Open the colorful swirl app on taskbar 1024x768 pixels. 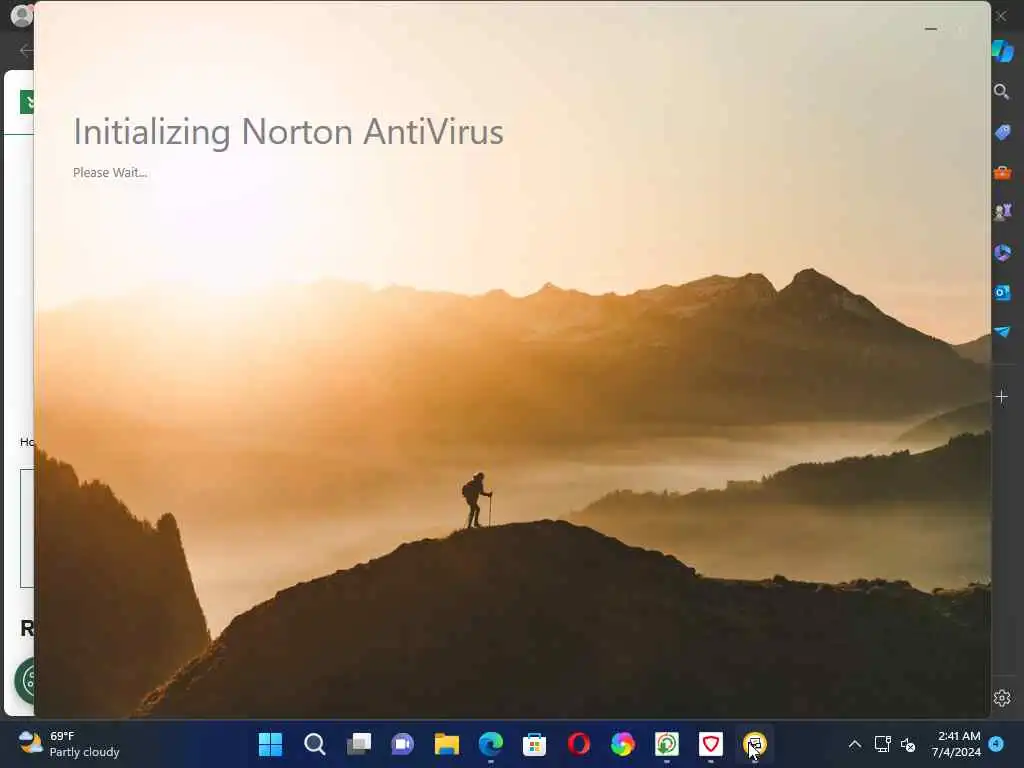pyautogui.click(x=622, y=744)
